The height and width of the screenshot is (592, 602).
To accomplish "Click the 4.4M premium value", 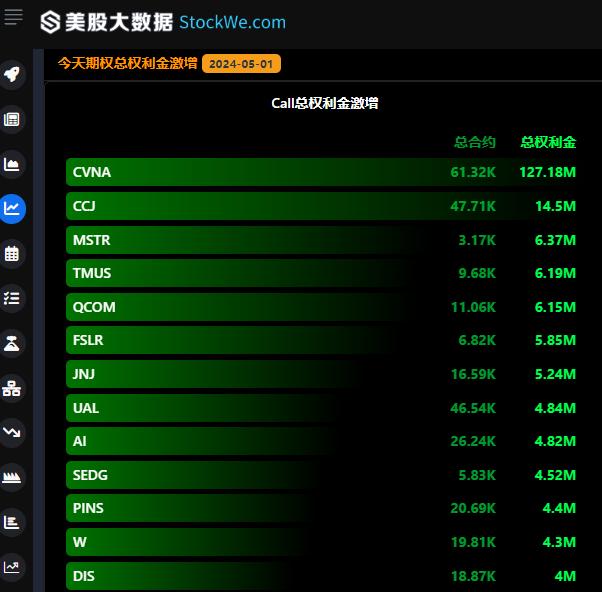I will click(x=559, y=508).
